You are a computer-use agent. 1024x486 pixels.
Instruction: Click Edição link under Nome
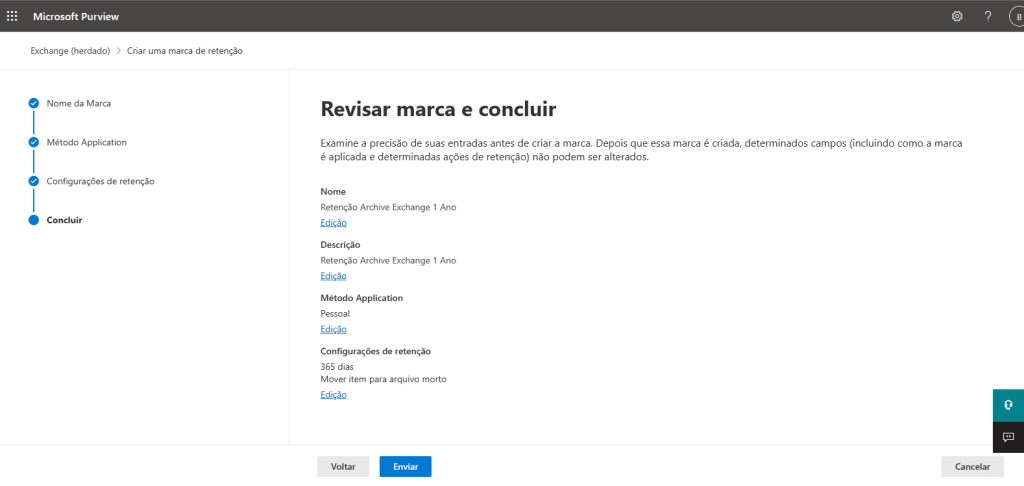pos(333,223)
